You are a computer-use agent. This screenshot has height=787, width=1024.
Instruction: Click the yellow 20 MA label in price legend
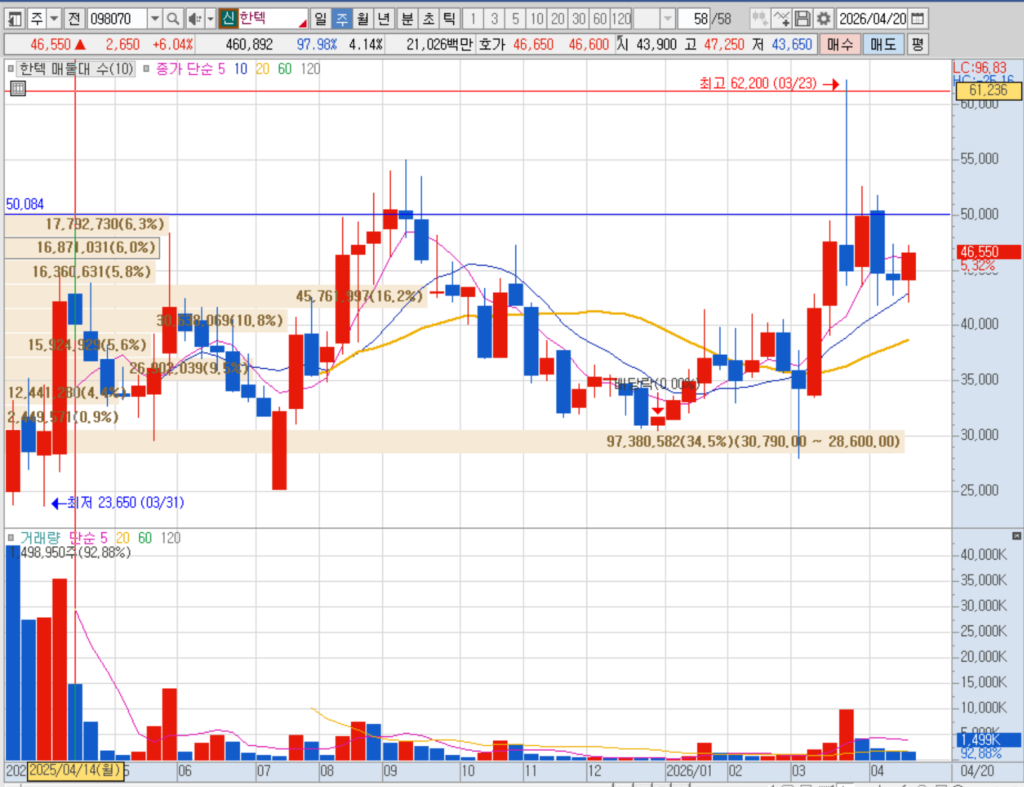pyautogui.click(x=263, y=69)
